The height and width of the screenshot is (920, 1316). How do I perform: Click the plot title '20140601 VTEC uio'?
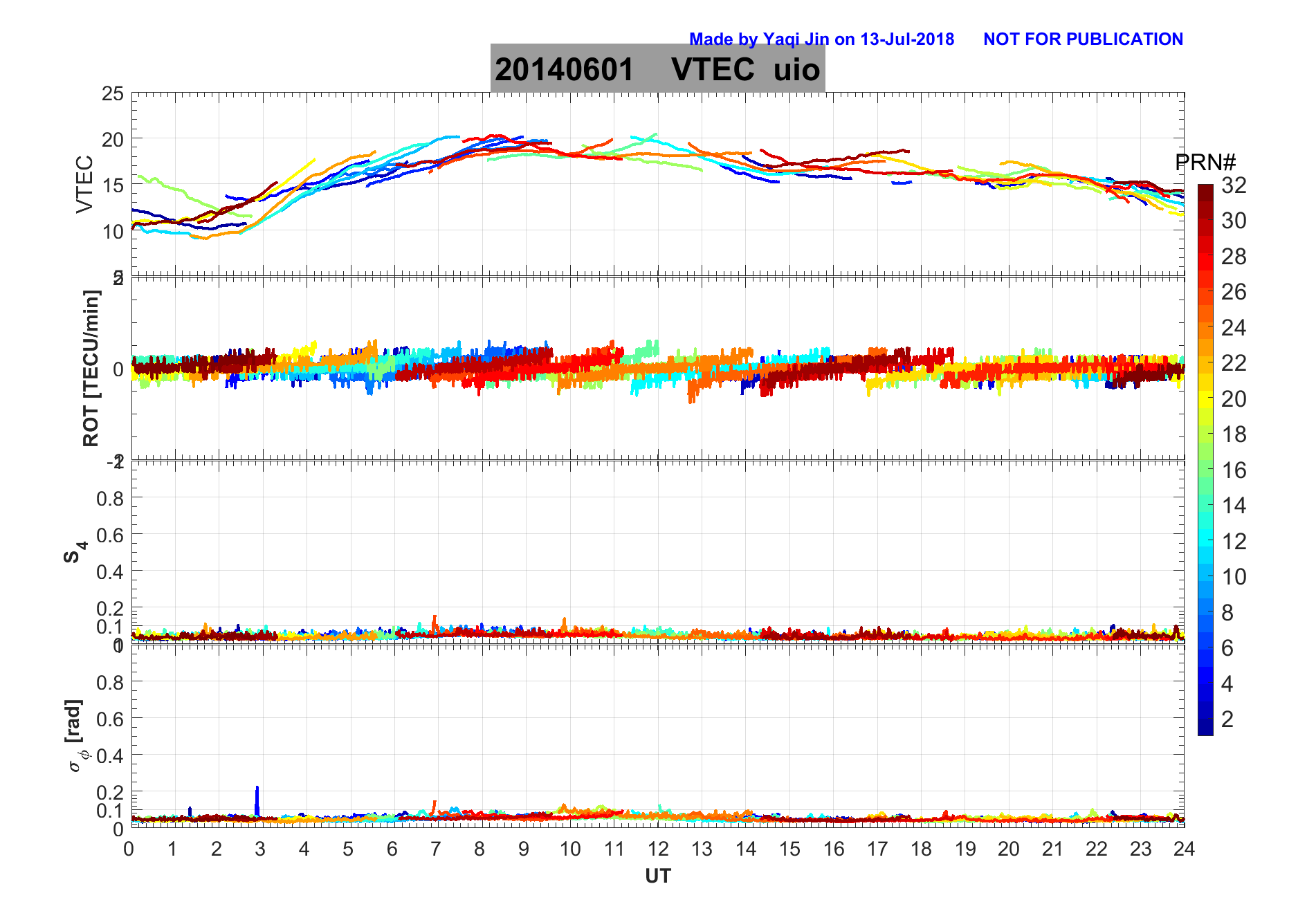(657, 69)
